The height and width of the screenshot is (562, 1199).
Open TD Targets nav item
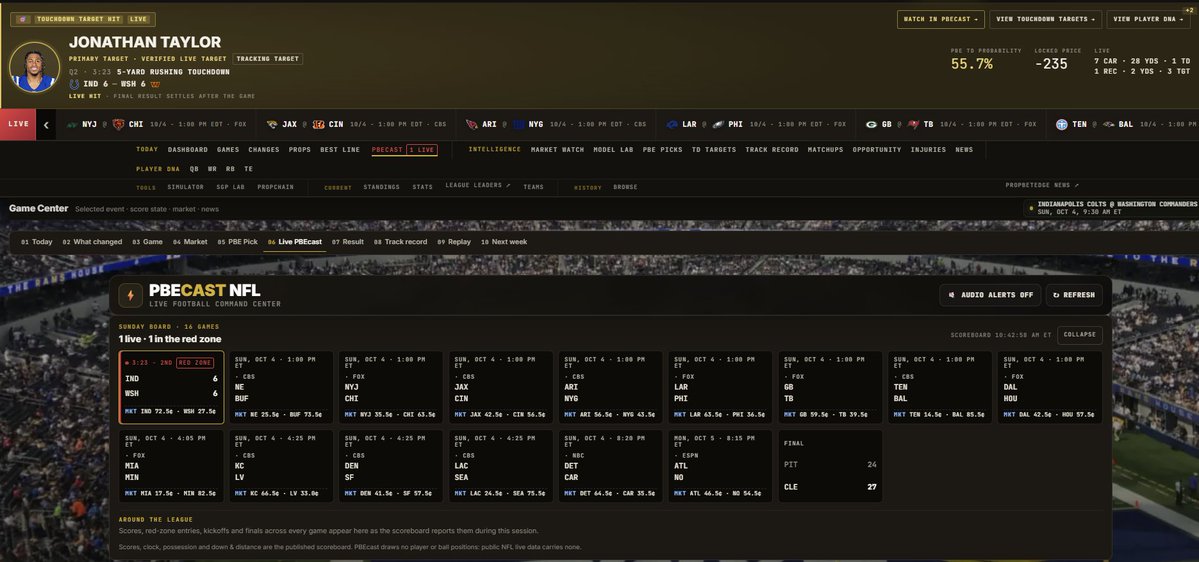click(x=714, y=150)
